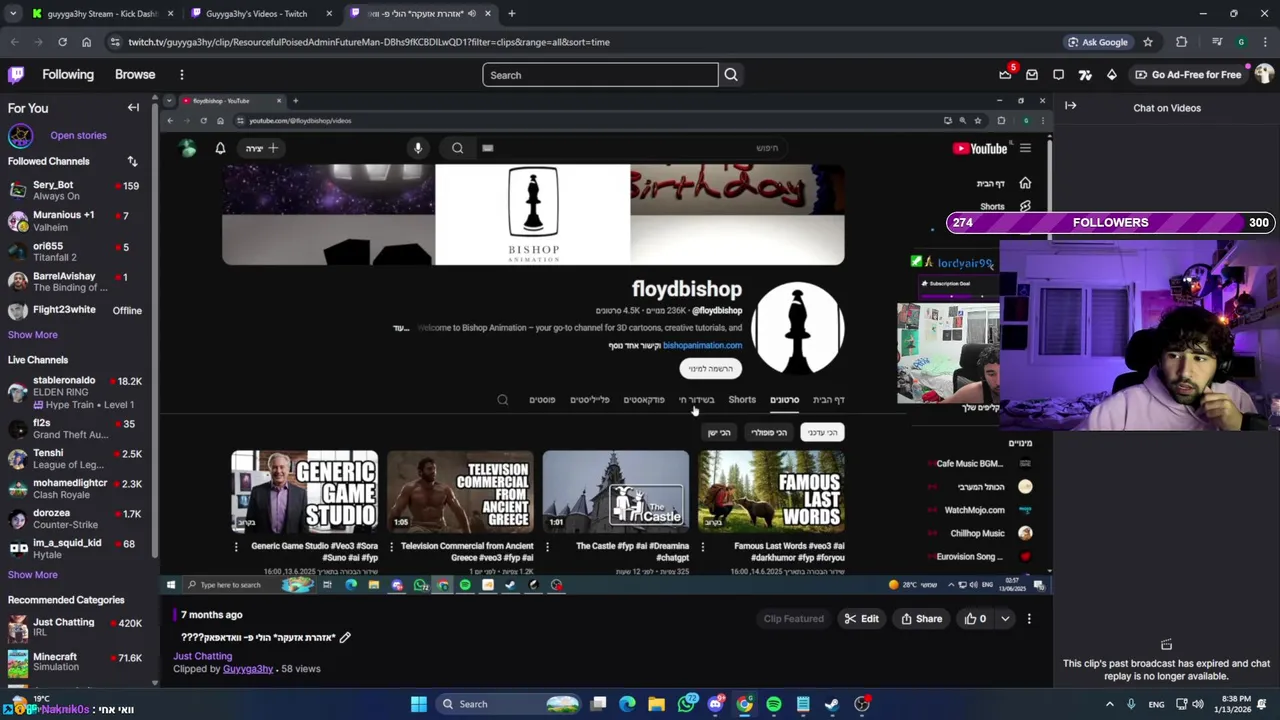Collapse the For You sidebar
This screenshot has width=1280, height=720.
coord(133,108)
